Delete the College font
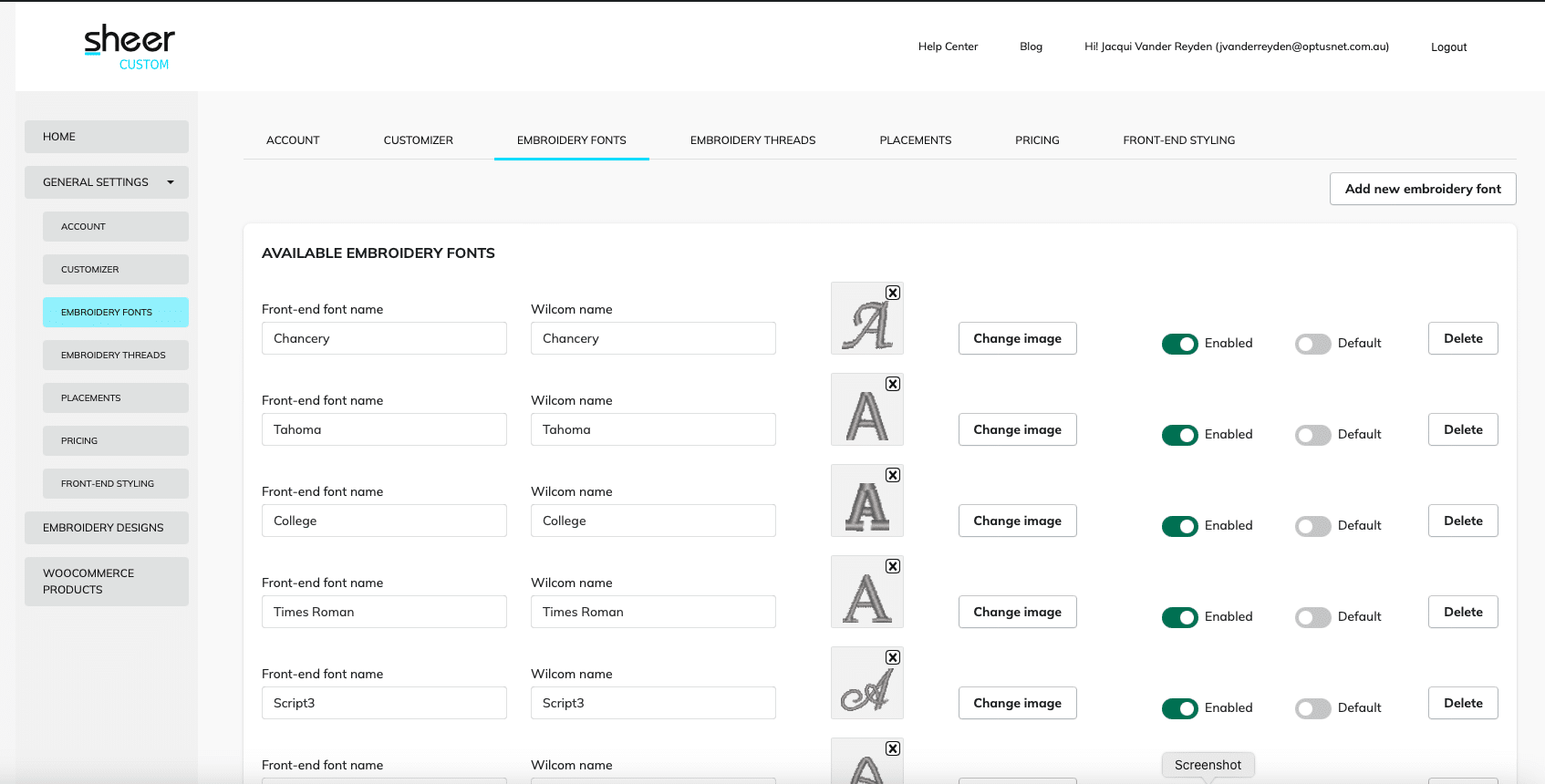Image resolution: width=1545 pixels, height=784 pixels. point(1463,521)
